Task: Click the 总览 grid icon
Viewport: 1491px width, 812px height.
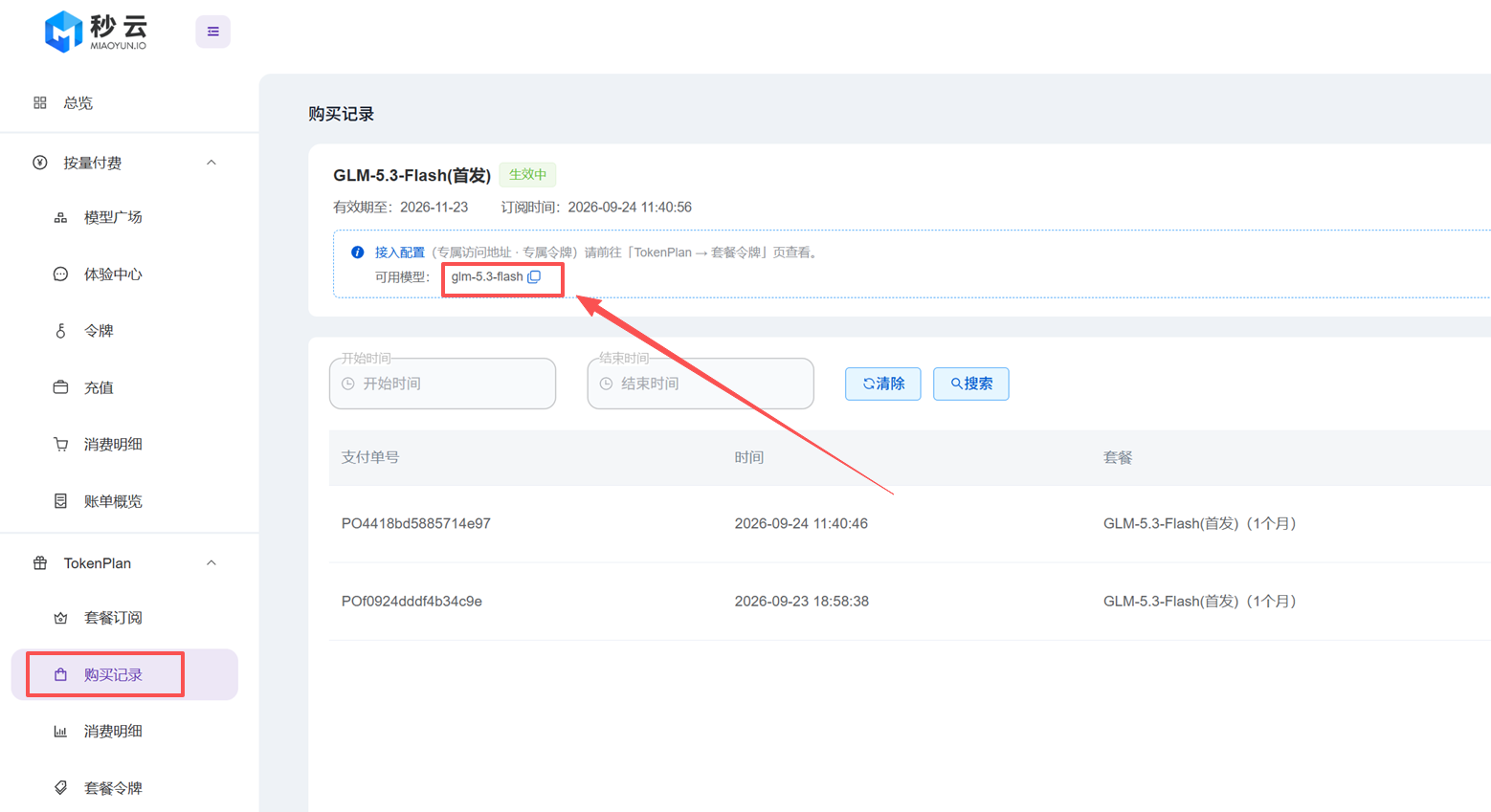Action: click(40, 103)
